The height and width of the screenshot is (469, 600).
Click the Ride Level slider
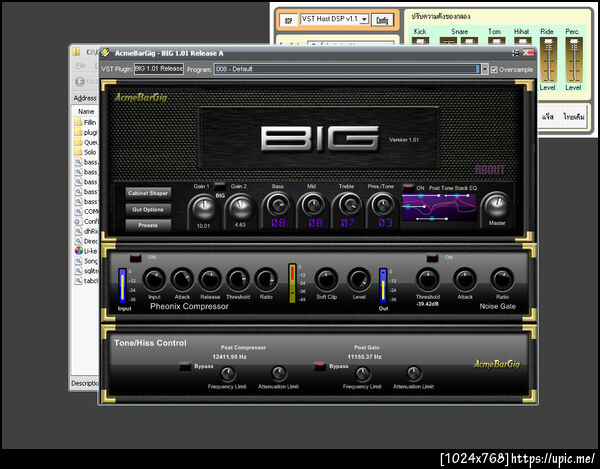[x=548, y=60]
